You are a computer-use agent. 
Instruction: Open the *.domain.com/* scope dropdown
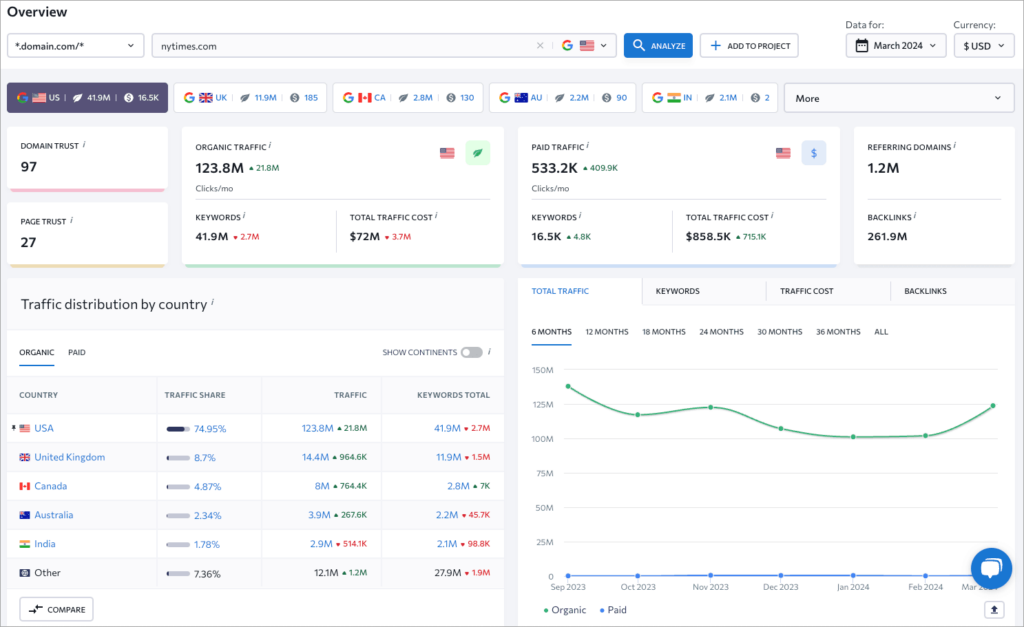click(x=75, y=46)
